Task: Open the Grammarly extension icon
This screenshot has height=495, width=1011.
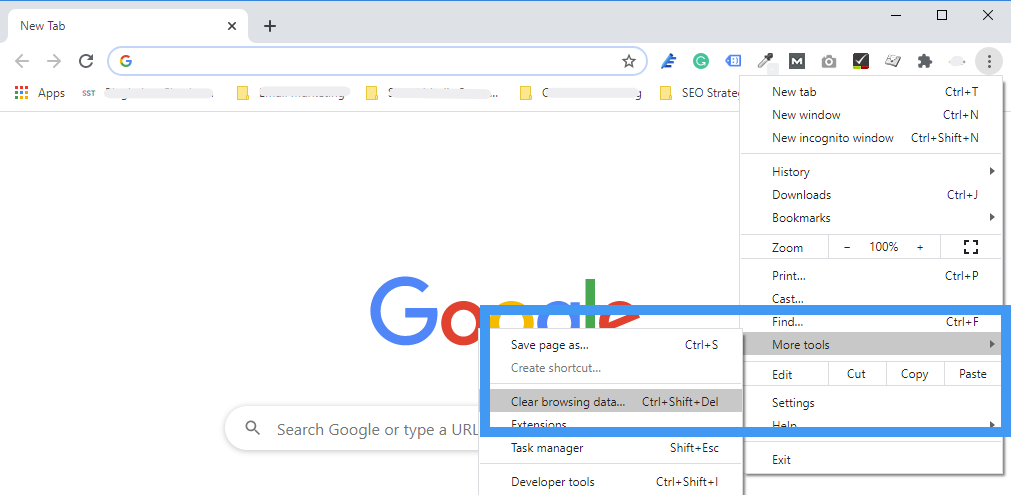Action: pyautogui.click(x=701, y=61)
